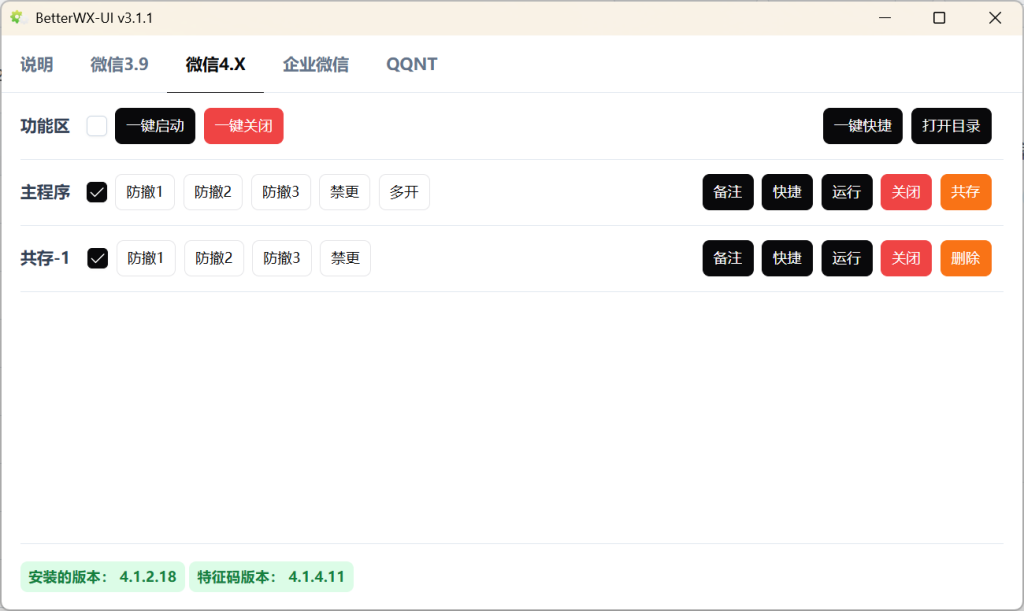Open the 说明 tab
Screen dimensions: 1024x611
(37, 63)
